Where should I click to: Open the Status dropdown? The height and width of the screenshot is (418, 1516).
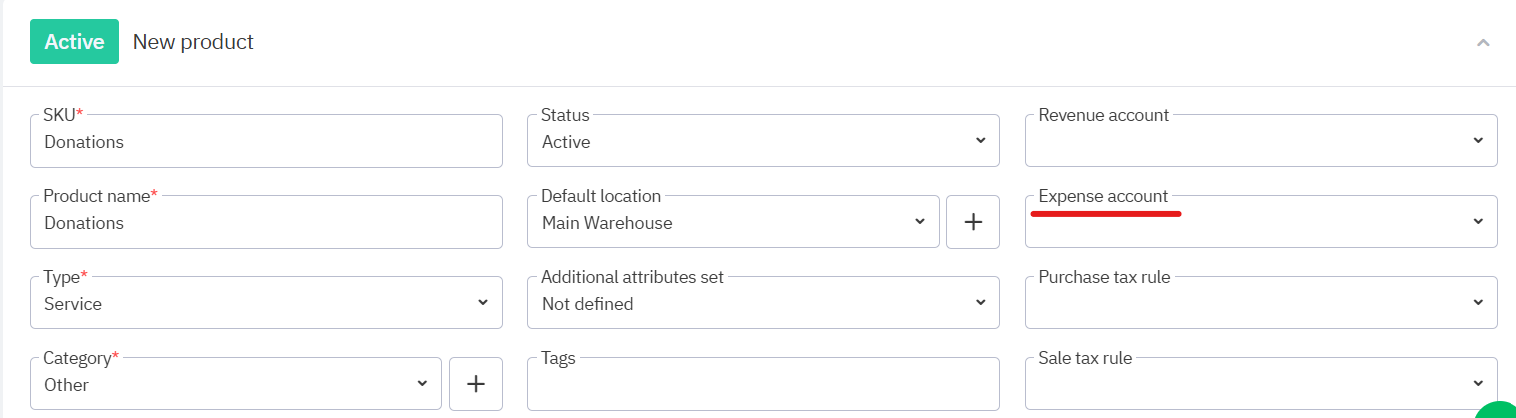[762, 142]
